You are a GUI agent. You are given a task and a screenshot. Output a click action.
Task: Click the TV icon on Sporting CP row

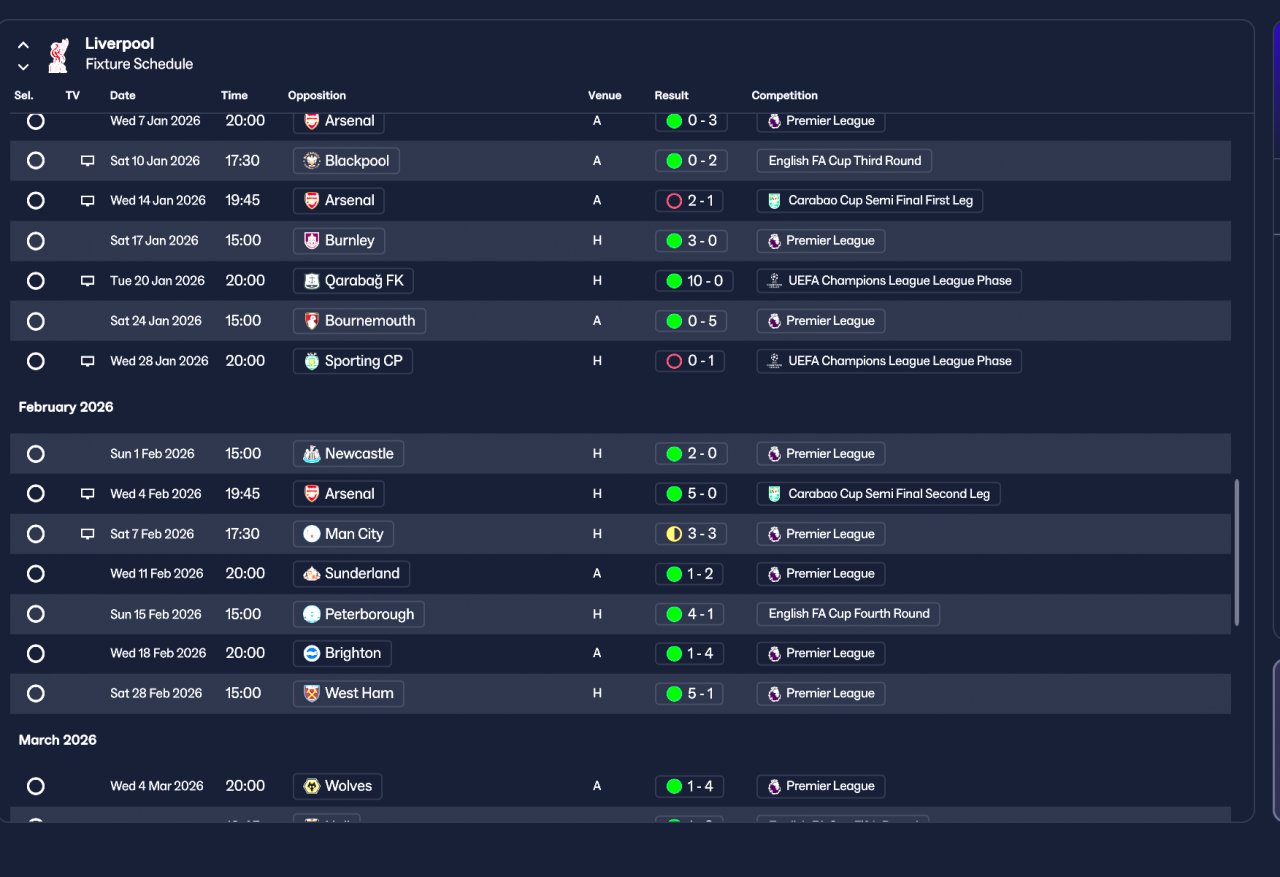(x=88, y=361)
